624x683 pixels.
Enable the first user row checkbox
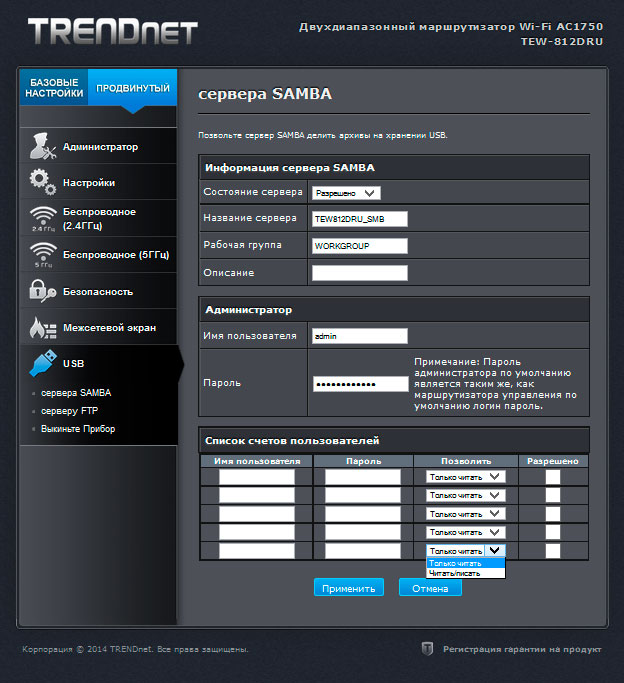553,477
